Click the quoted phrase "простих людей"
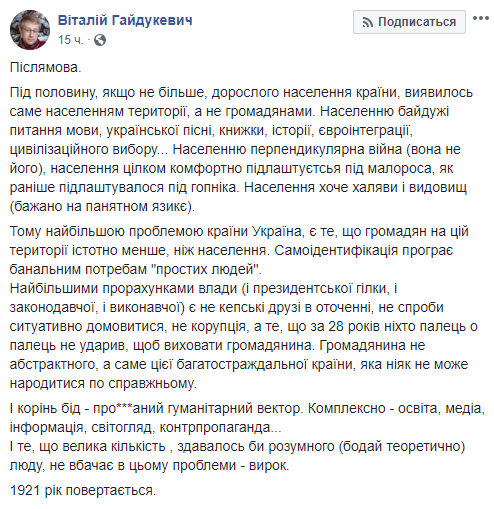This screenshot has width=494, height=509. [x=205, y=269]
